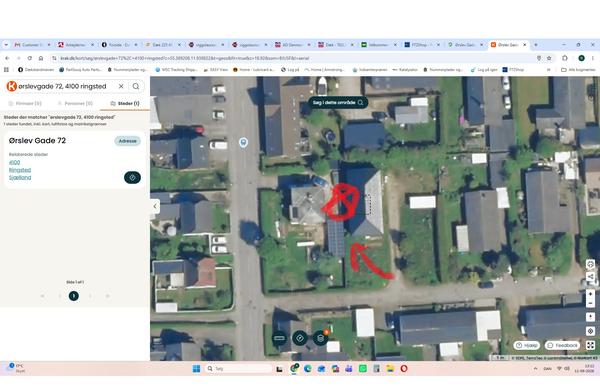The image size is (600, 386).
Task: Open the FTZShop bookmark
Action: click(x=513, y=70)
